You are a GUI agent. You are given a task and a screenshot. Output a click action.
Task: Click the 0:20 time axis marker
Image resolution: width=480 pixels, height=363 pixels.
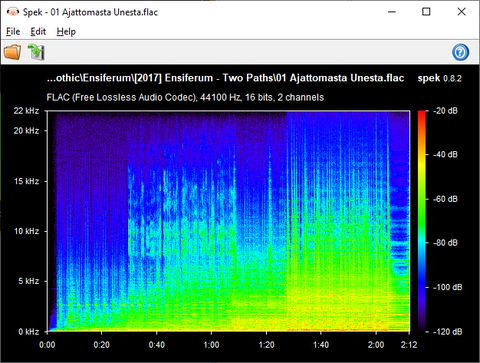click(101, 345)
